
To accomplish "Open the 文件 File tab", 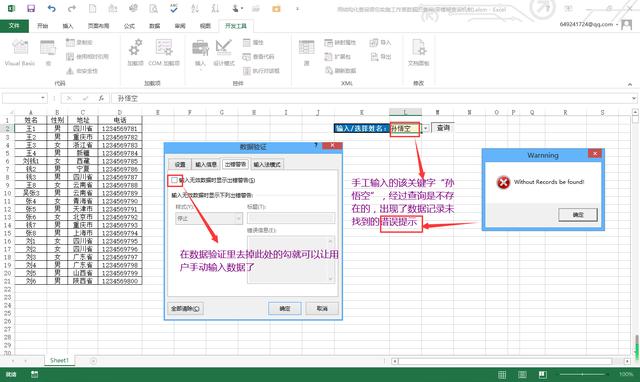I will coord(14,26).
